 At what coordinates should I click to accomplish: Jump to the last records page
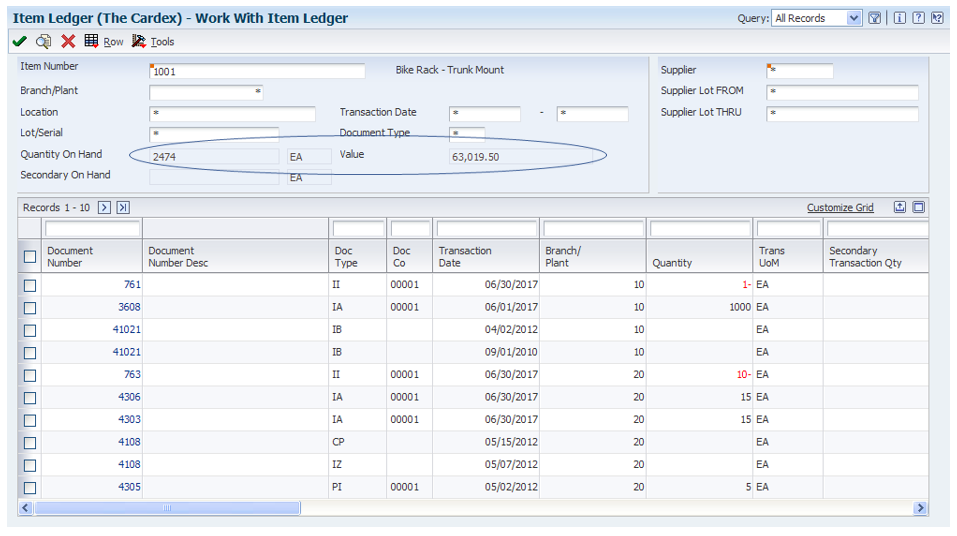123,208
